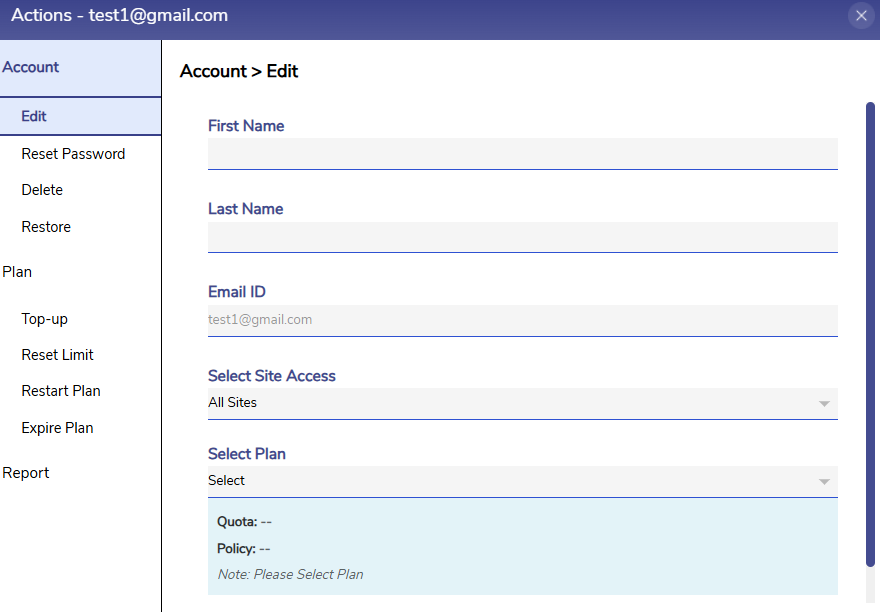Open Top-up under Plan
The image size is (880, 612).
pyautogui.click(x=45, y=319)
